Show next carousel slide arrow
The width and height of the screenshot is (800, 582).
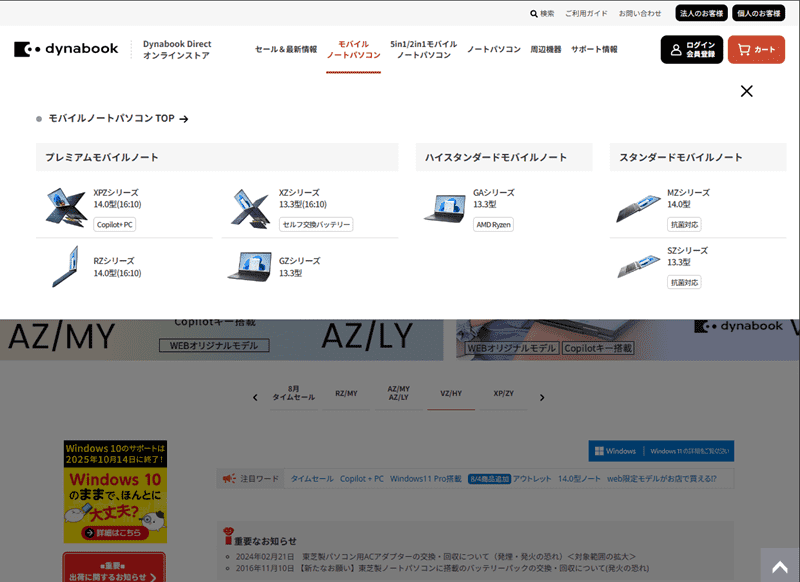pyautogui.click(x=542, y=397)
